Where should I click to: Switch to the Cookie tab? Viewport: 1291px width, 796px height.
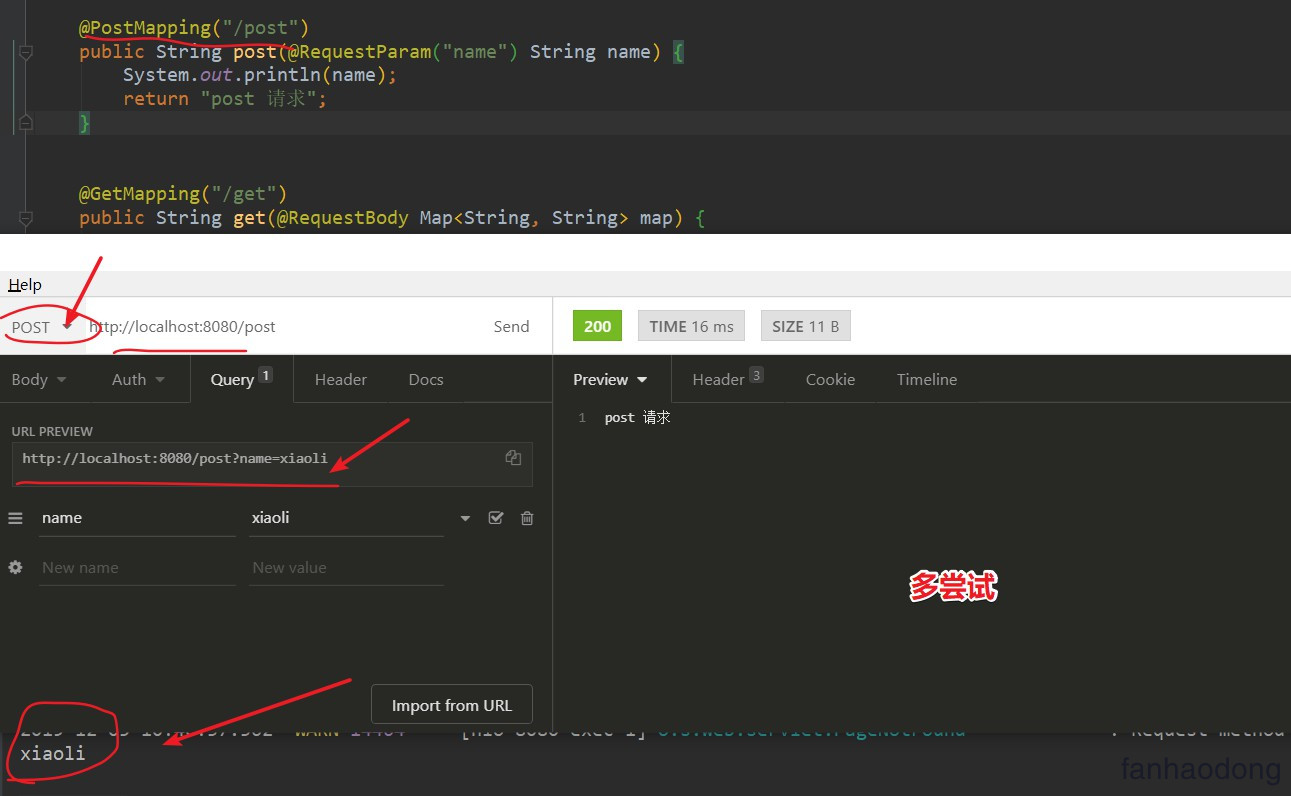tap(830, 380)
